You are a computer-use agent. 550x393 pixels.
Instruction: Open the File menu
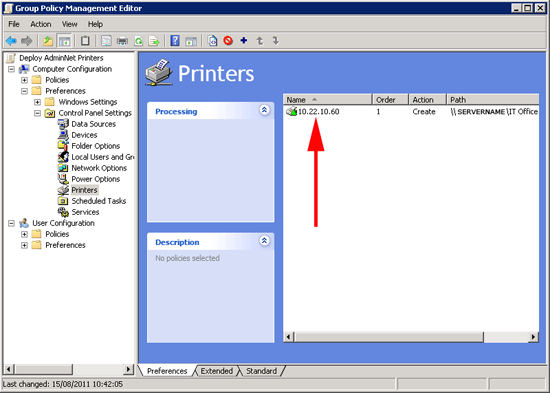pos(14,24)
